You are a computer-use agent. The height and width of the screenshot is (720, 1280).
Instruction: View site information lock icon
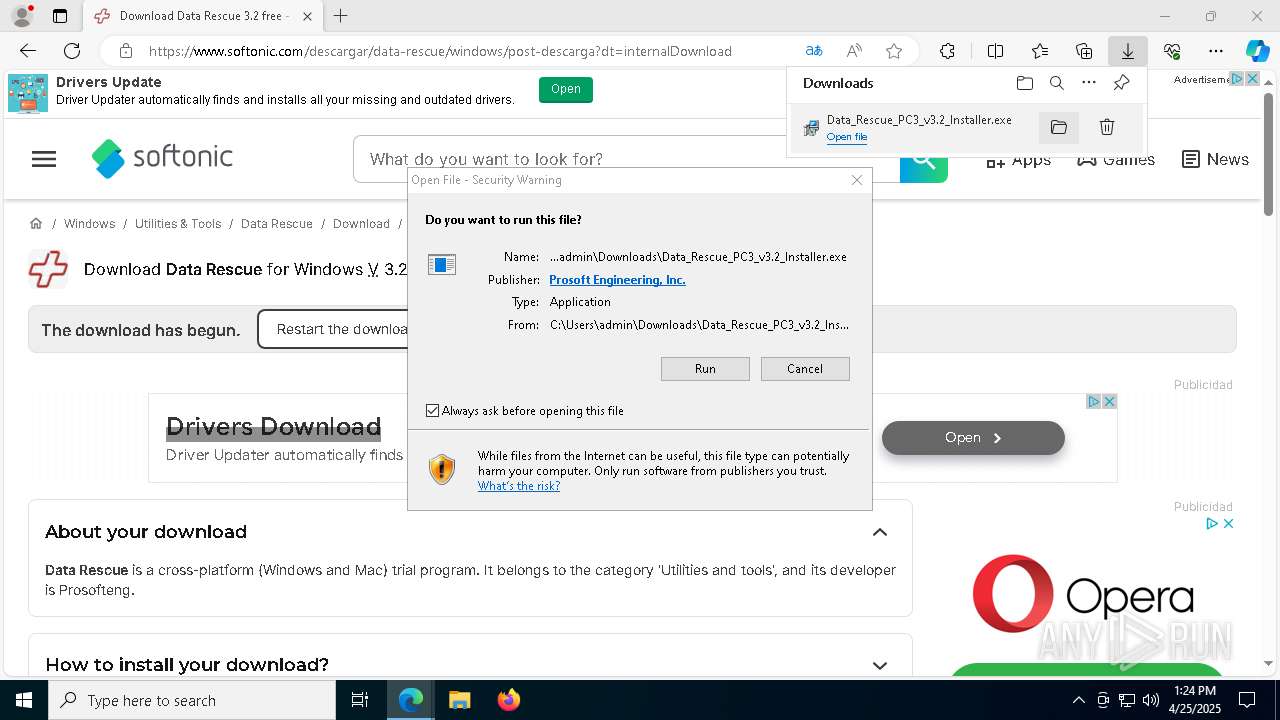126,51
